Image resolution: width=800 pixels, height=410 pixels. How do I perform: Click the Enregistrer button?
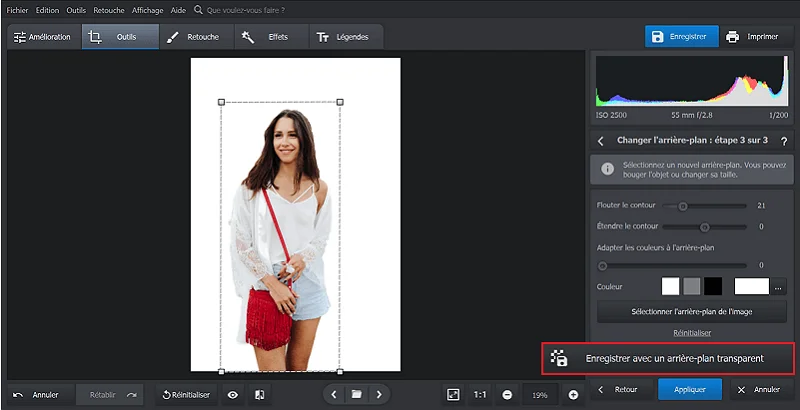[682, 37]
